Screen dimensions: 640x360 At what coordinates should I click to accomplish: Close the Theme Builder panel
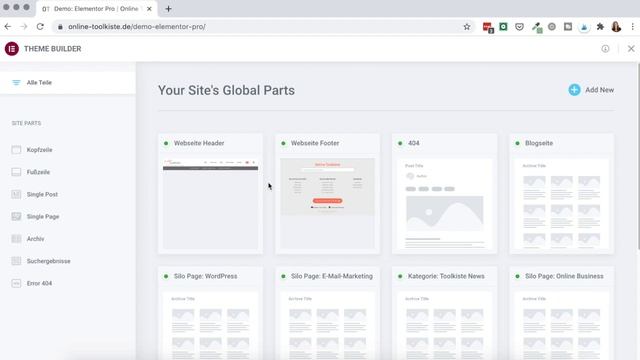point(631,49)
